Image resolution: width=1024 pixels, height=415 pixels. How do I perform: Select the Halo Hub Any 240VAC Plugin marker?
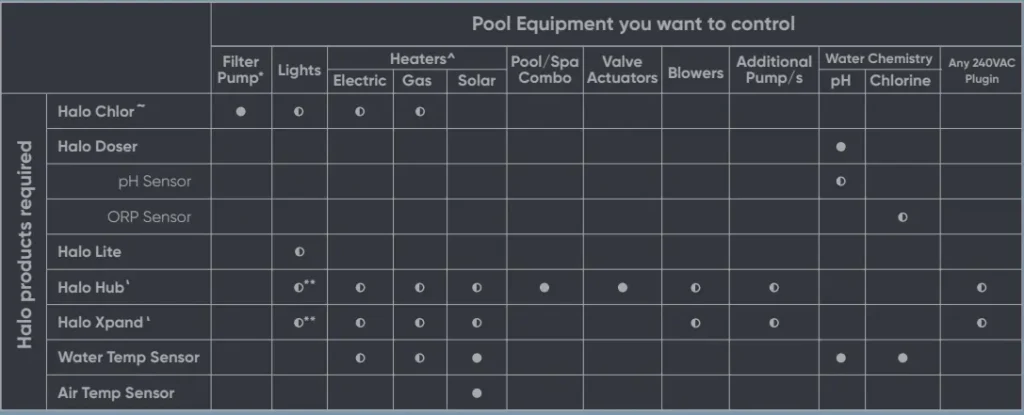pyautogui.click(x=981, y=287)
